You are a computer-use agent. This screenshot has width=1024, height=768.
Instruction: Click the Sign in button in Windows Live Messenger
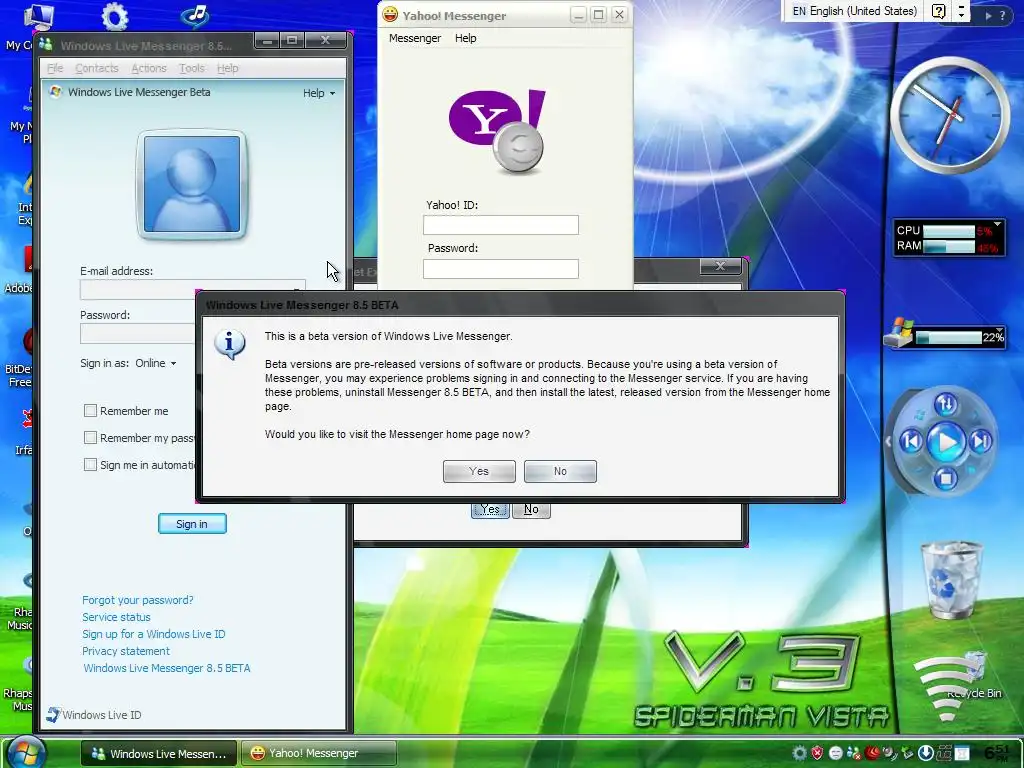click(192, 524)
